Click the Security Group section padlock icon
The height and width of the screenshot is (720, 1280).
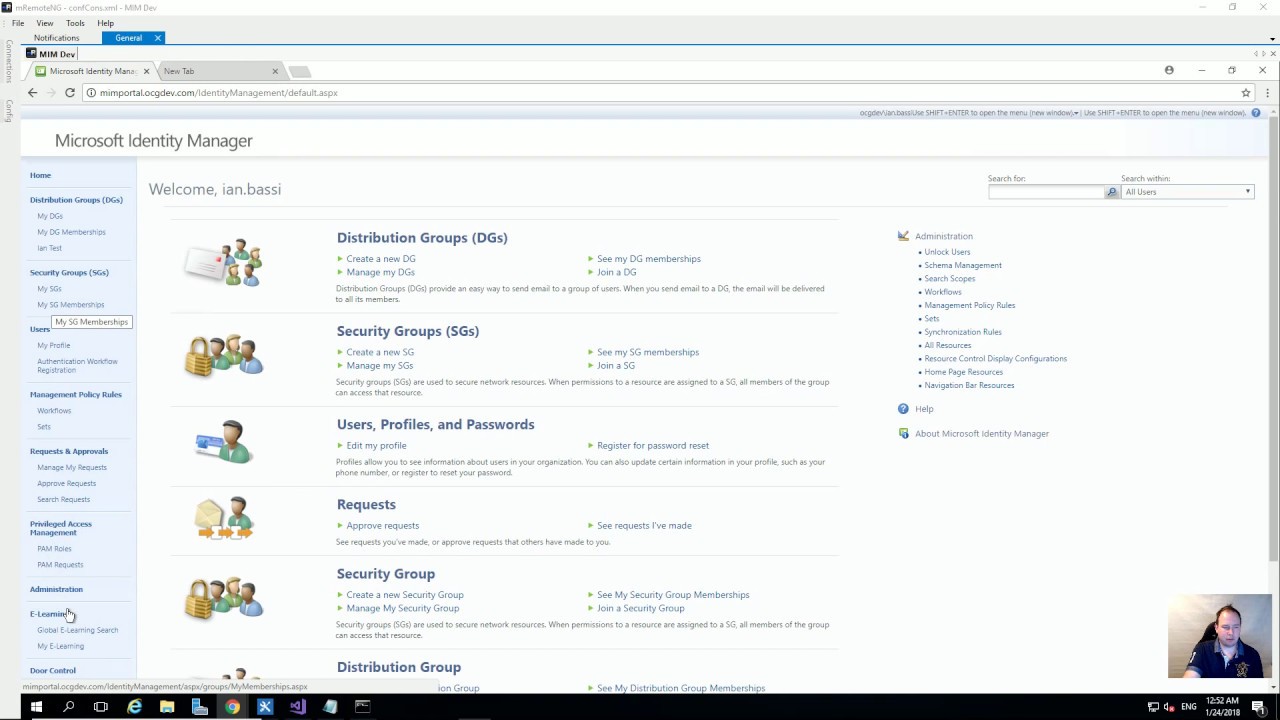(224, 598)
